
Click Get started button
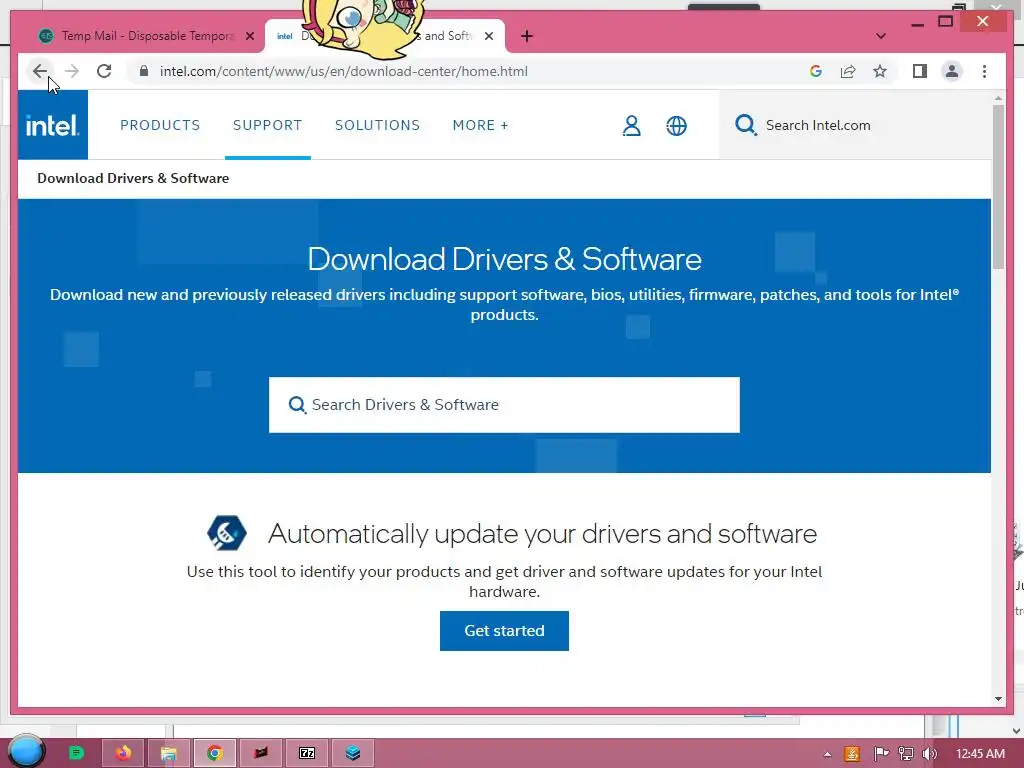pyautogui.click(x=504, y=631)
